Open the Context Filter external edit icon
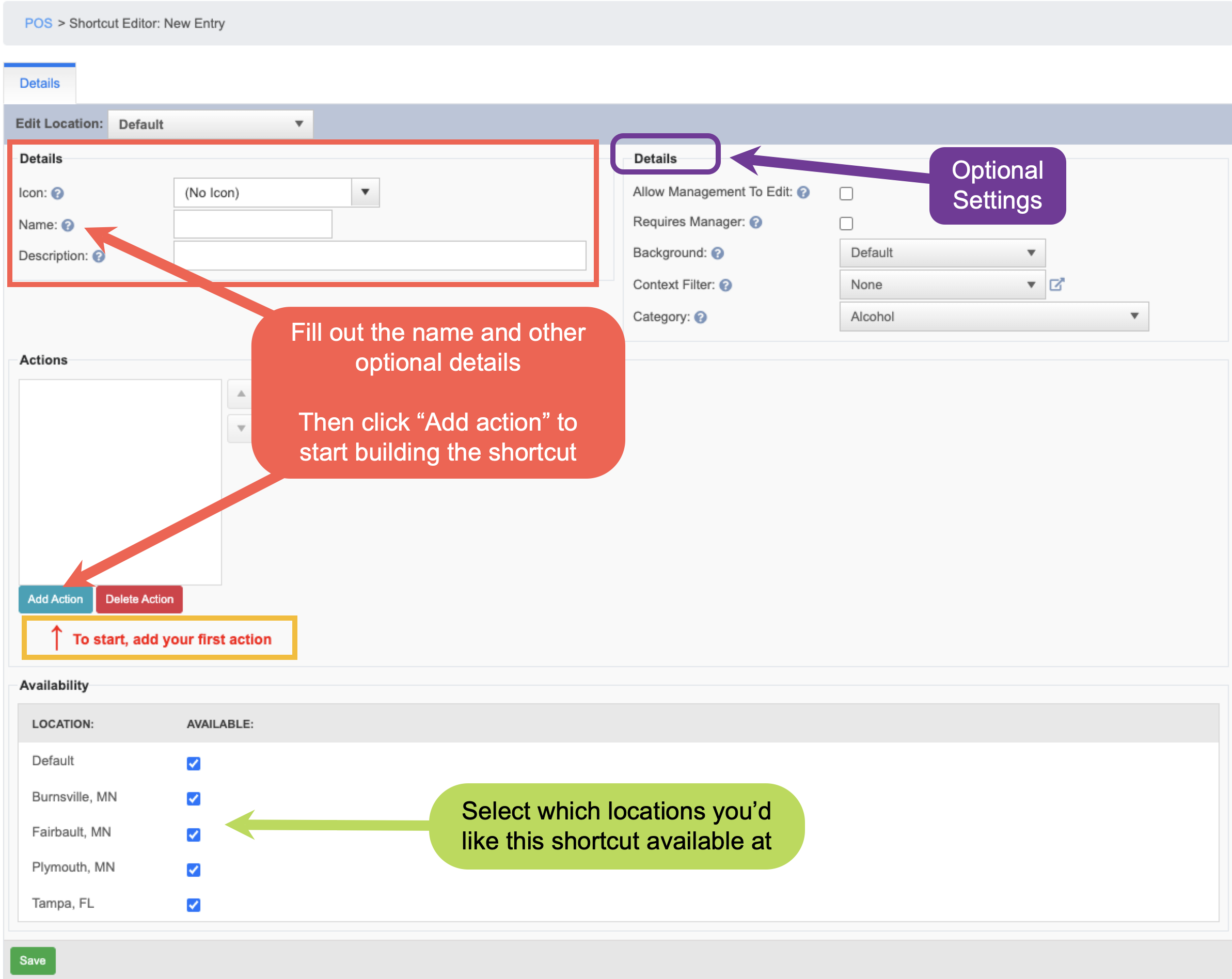The image size is (1232, 979). click(1056, 284)
